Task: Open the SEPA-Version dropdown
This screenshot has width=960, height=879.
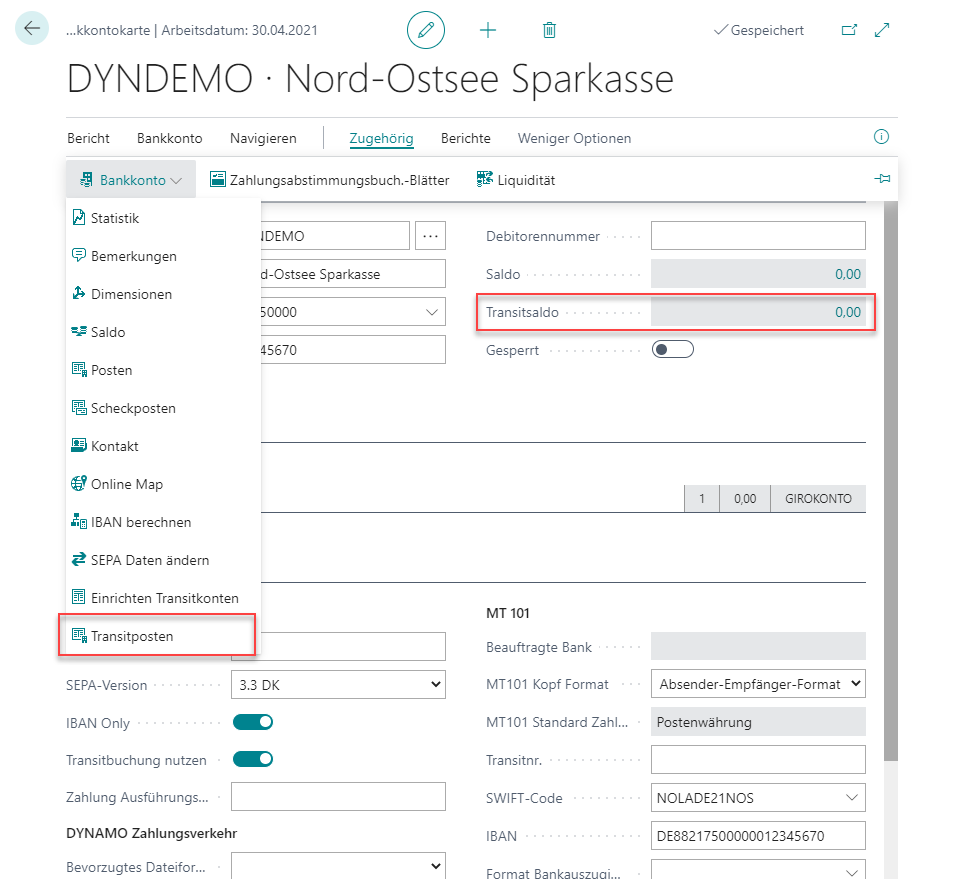Action: pos(338,685)
